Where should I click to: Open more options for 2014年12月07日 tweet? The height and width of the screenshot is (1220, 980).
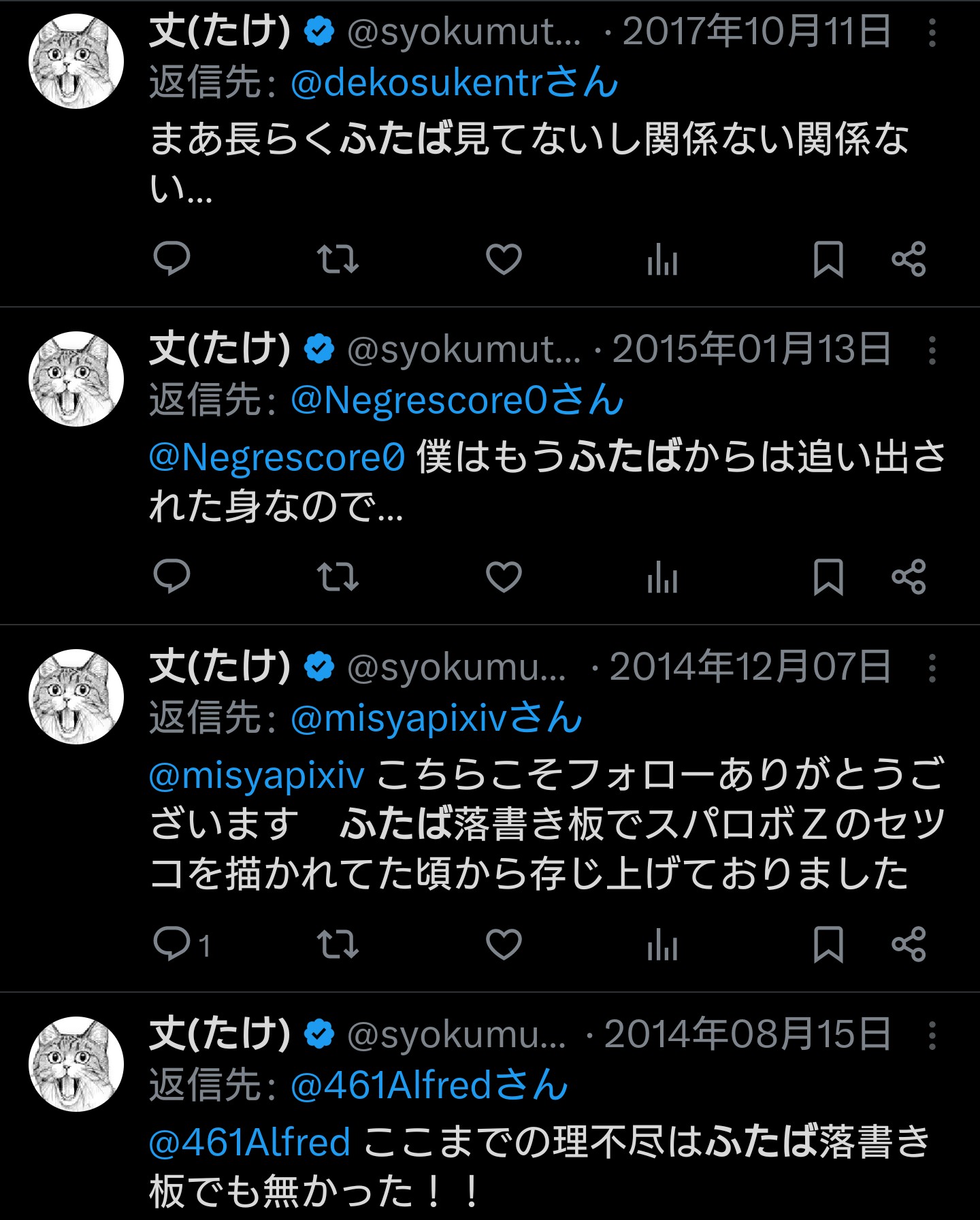(x=932, y=668)
